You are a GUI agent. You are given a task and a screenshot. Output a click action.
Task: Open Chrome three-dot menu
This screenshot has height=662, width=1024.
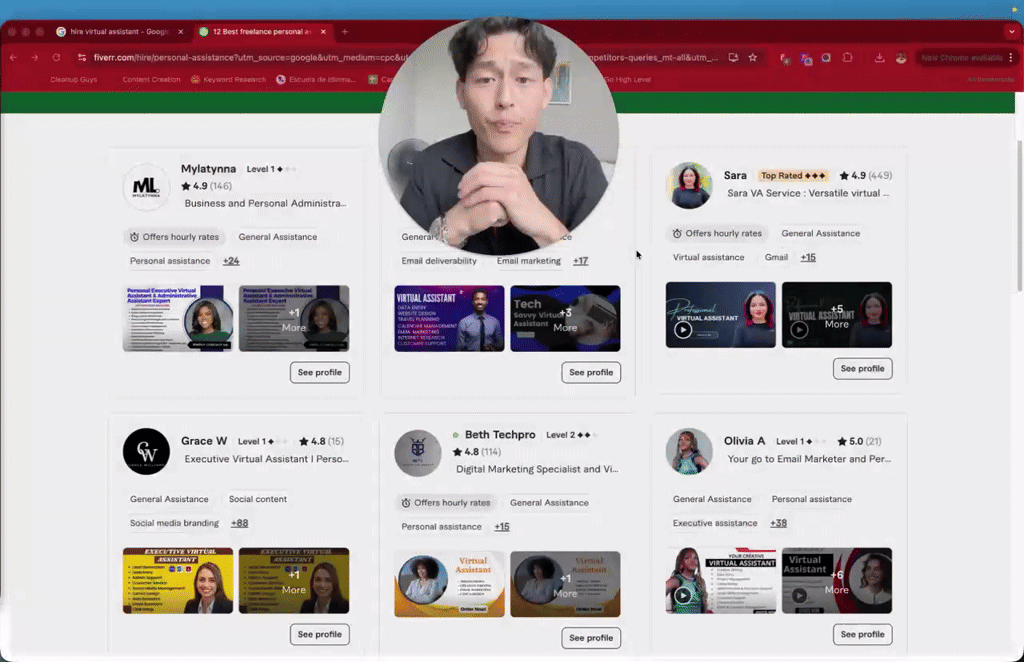pos(1011,57)
